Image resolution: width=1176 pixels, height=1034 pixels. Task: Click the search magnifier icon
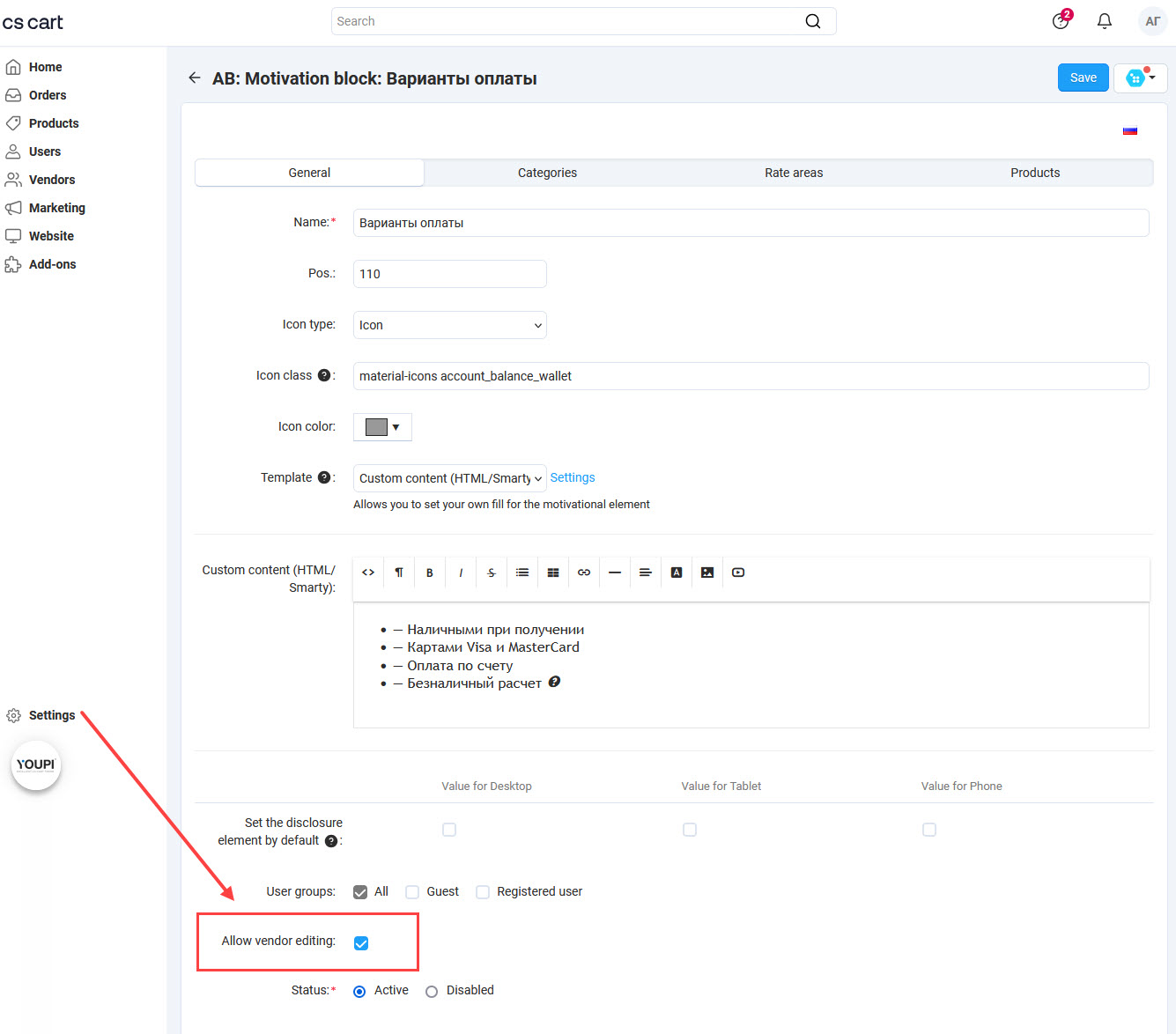812,21
